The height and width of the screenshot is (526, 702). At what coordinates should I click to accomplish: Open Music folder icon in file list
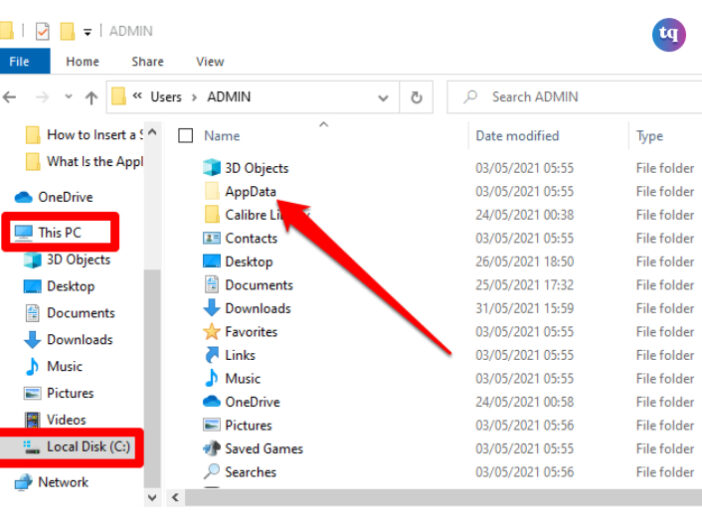[212, 378]
